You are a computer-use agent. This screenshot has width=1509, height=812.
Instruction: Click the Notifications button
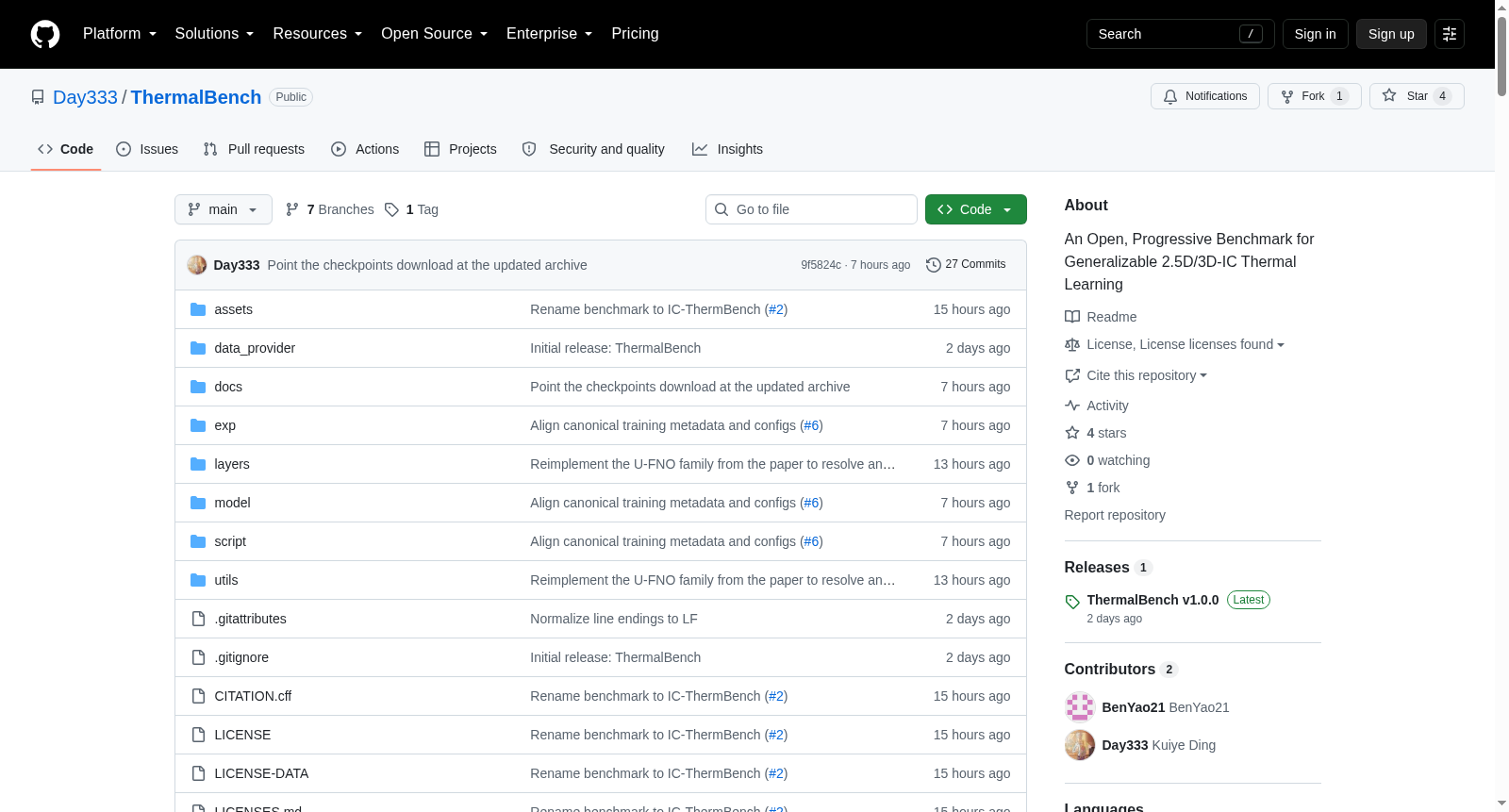tap(1205, 96)
